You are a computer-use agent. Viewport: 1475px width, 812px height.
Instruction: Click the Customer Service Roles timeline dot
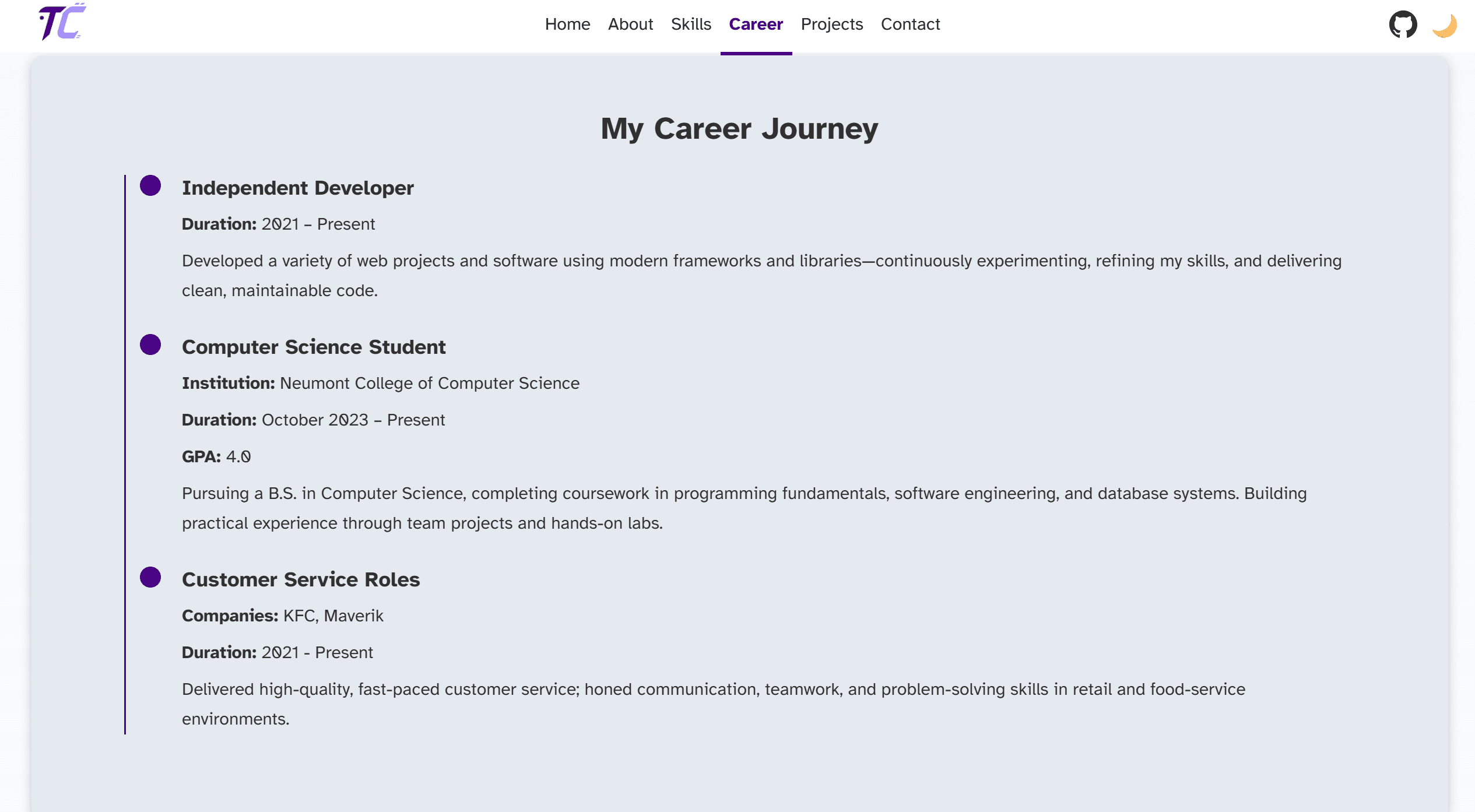point(150,577)
